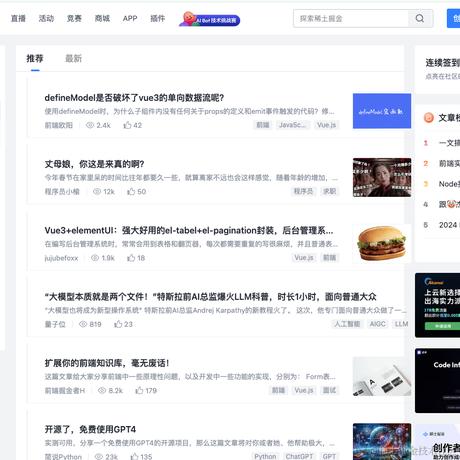Click the ChatGPT tag
The height and width of the screenshot is (460, 460).
[299, 456]
